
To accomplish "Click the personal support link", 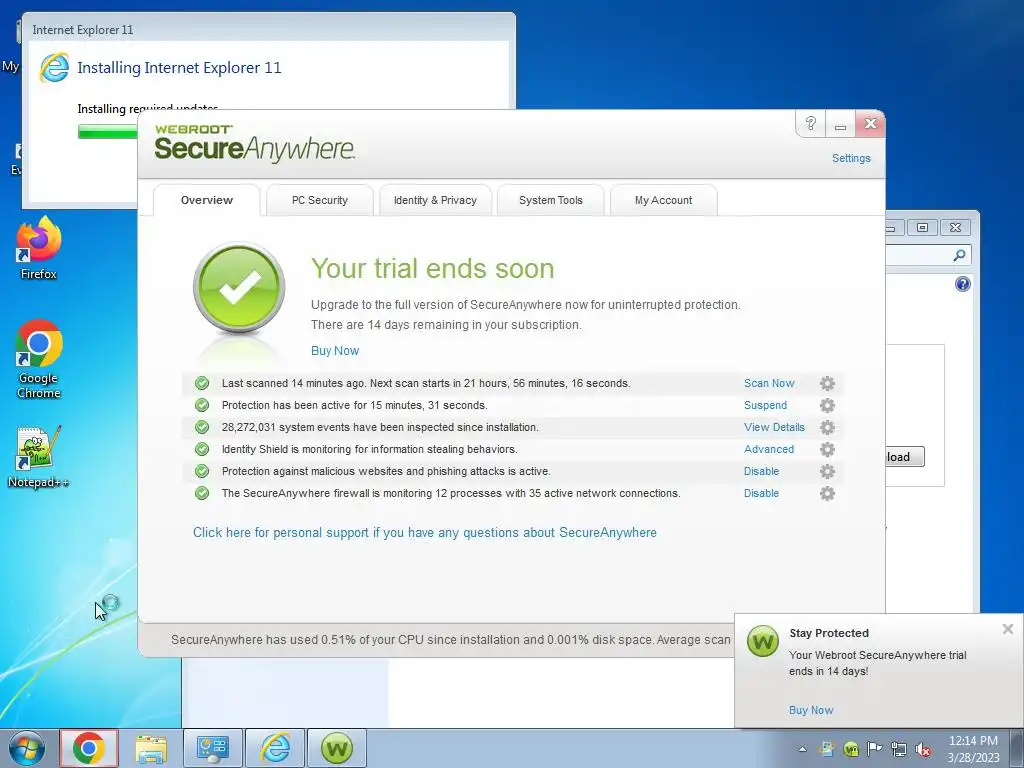I will tap(424, 532).
